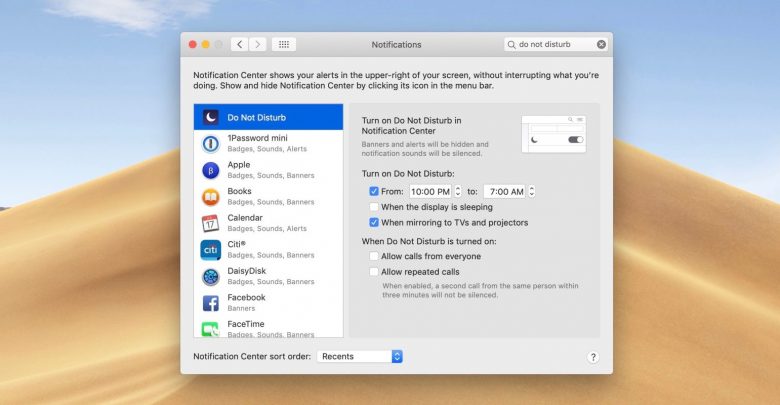Image resolution: width=780 pixels, height=405 pixels.
Task: Clear the search field with the X button
Action: click(x=601, y=44)
